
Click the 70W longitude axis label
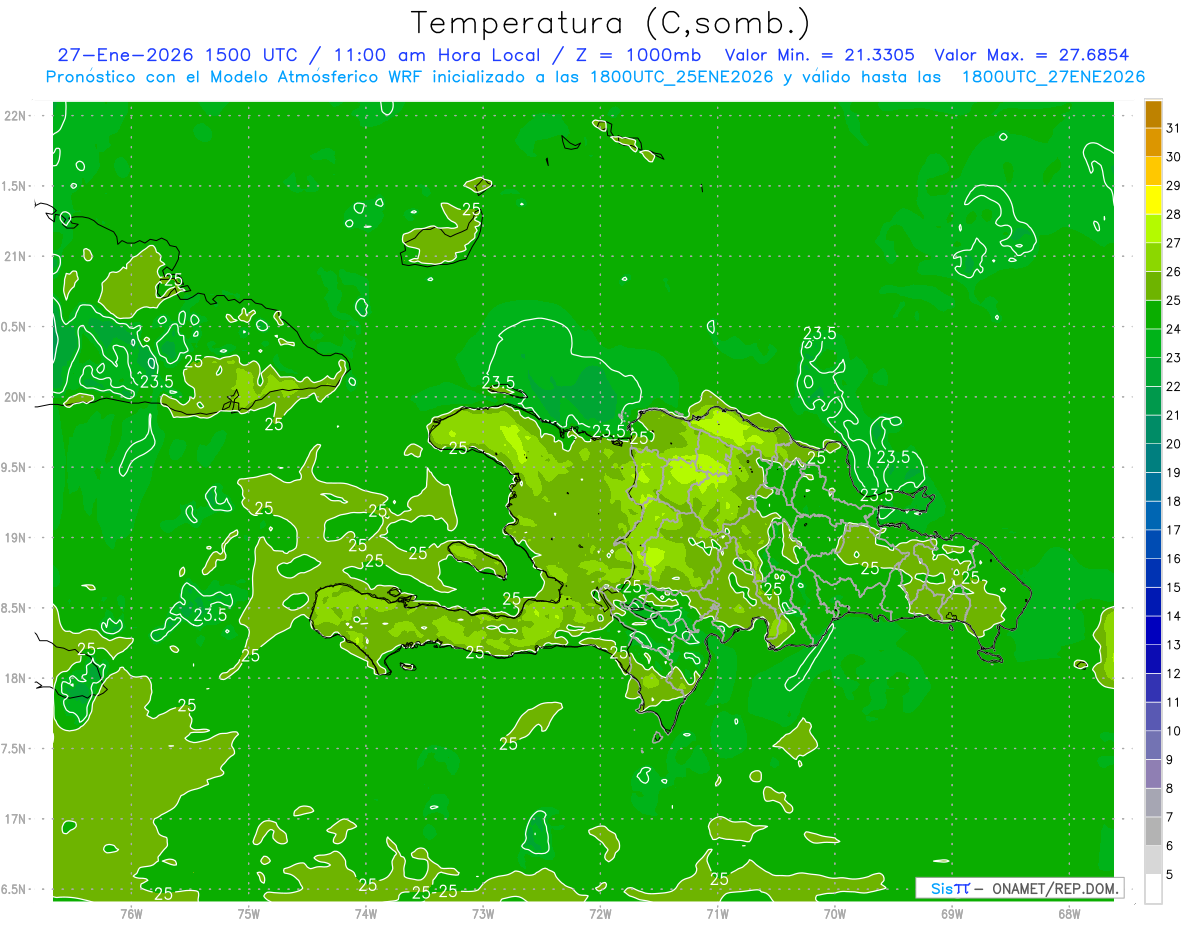point(835,913)
